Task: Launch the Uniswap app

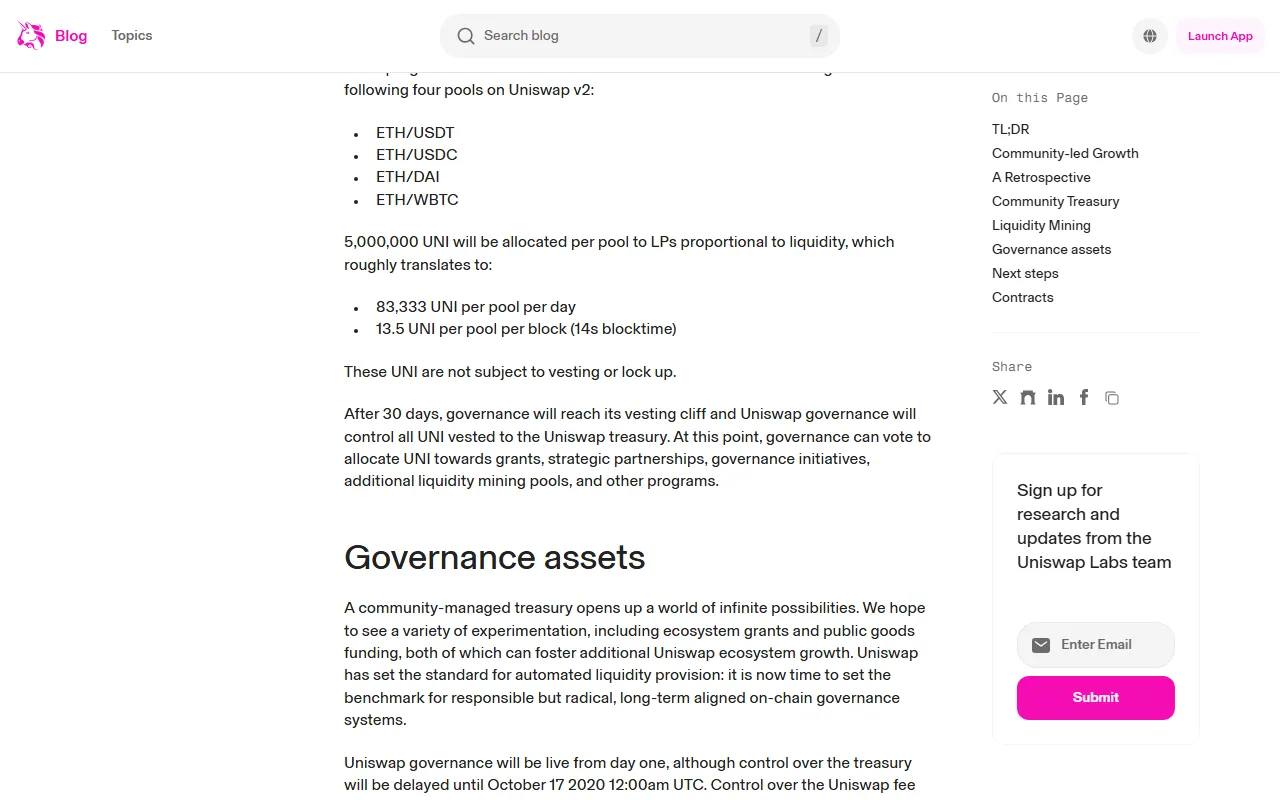Action: (1220, 36)
